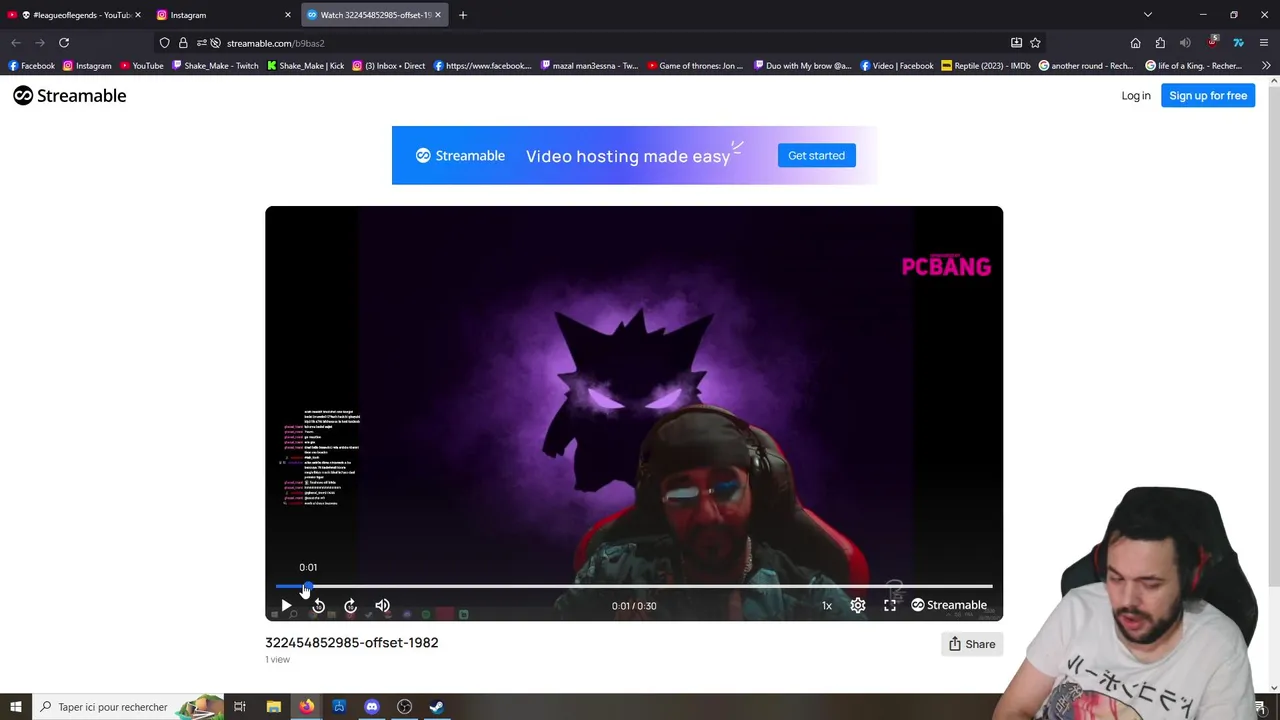Open the Duo with My brow bookmark
1280x720 pixels.
[x=802, y=66]
